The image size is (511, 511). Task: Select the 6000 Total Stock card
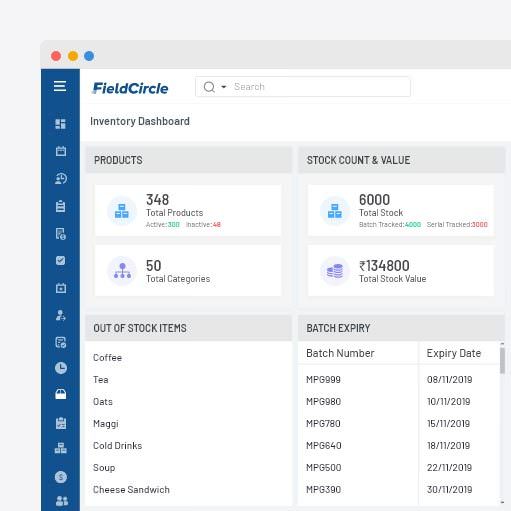pos(401,210)
